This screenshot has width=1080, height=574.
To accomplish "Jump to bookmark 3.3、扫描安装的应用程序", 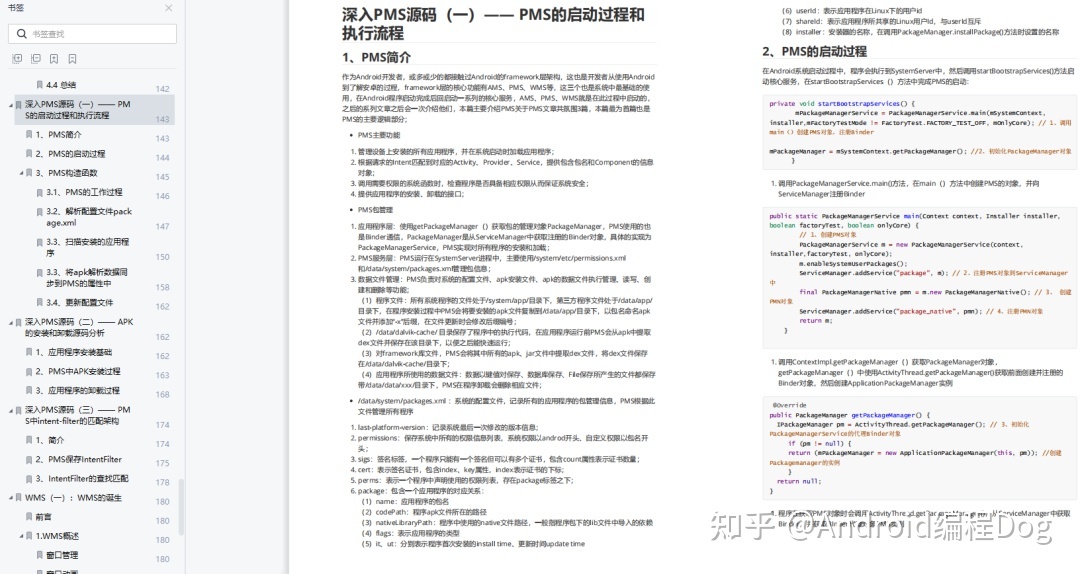I will click(87, 247).
